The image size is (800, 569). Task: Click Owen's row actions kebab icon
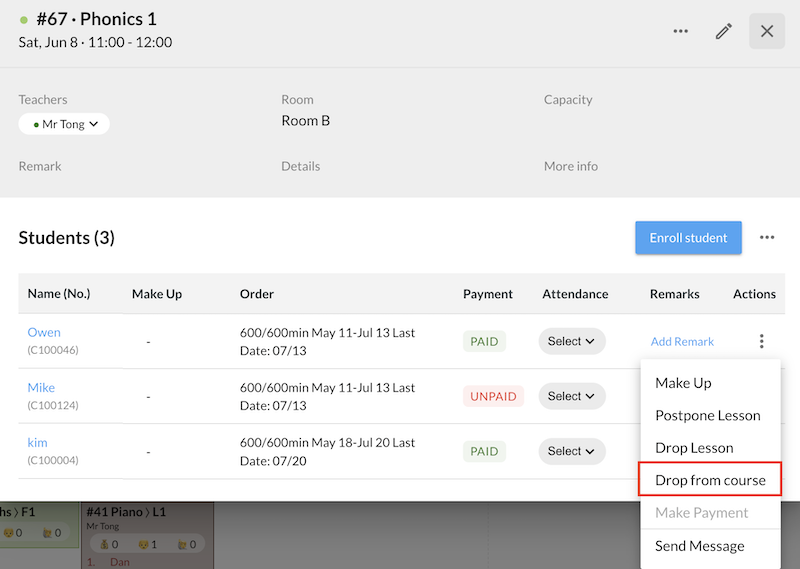pos(761,342)
